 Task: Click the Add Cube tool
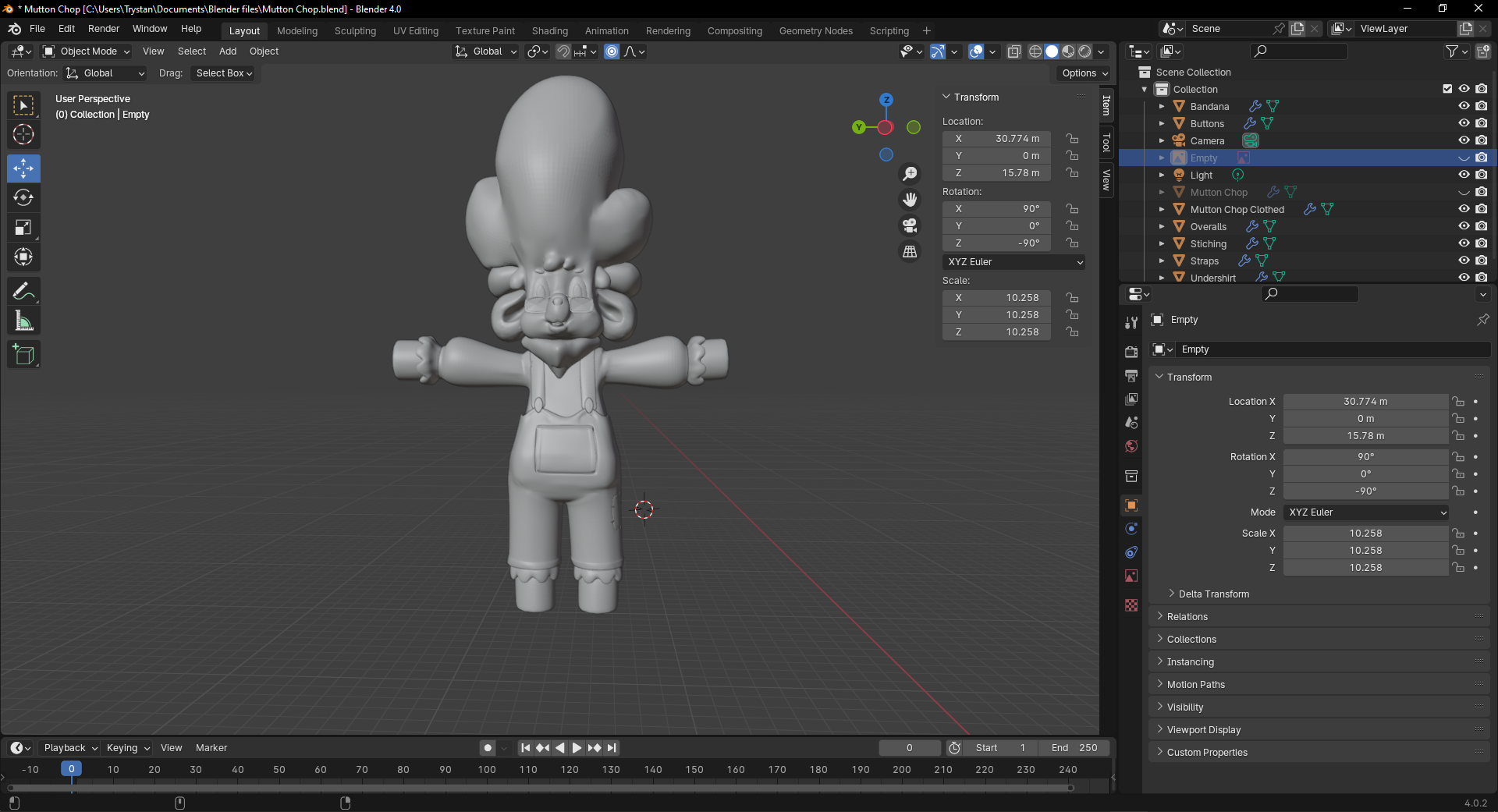(x=23, y=355)
